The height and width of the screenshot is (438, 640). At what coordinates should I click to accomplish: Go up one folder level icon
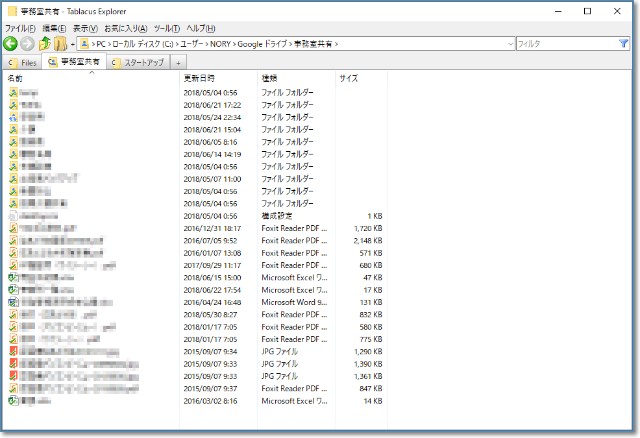pos(44,44)
